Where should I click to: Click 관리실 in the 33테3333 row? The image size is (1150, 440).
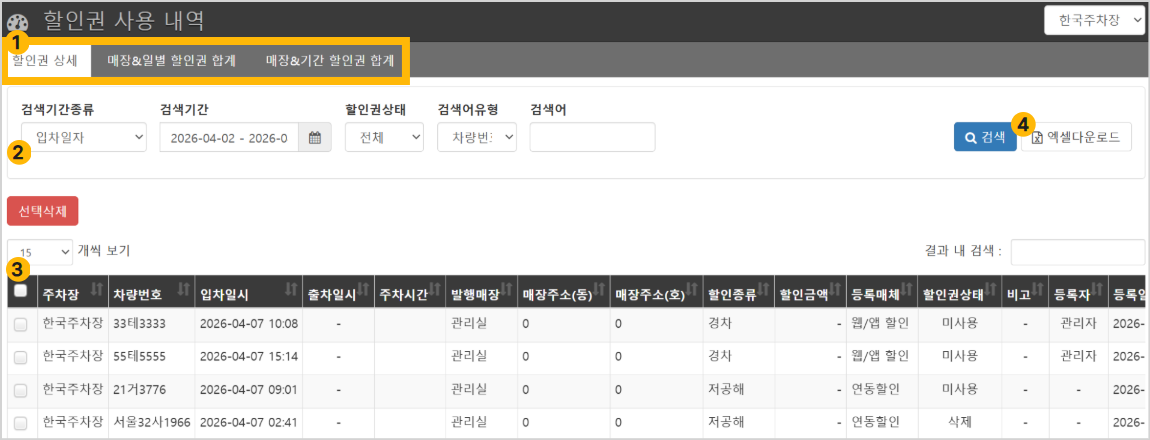470,324
